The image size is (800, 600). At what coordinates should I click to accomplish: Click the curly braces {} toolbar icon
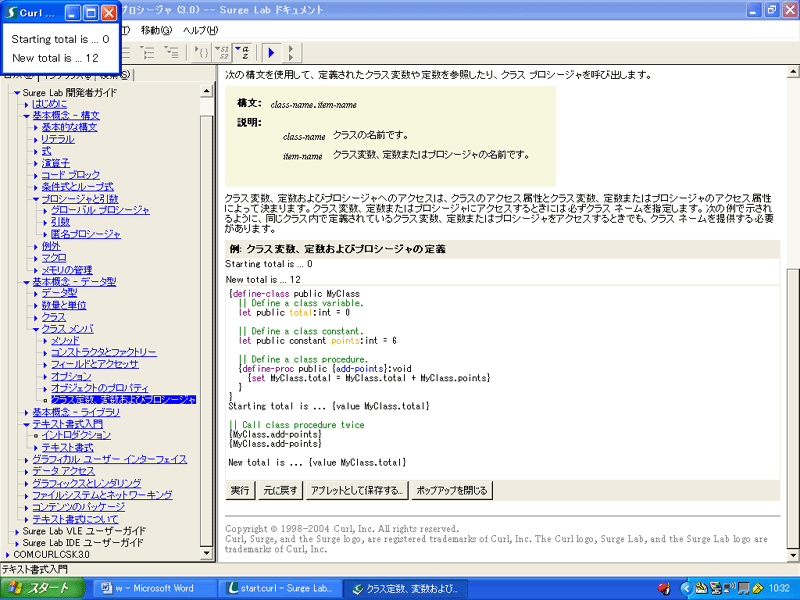tap(202, 52)
